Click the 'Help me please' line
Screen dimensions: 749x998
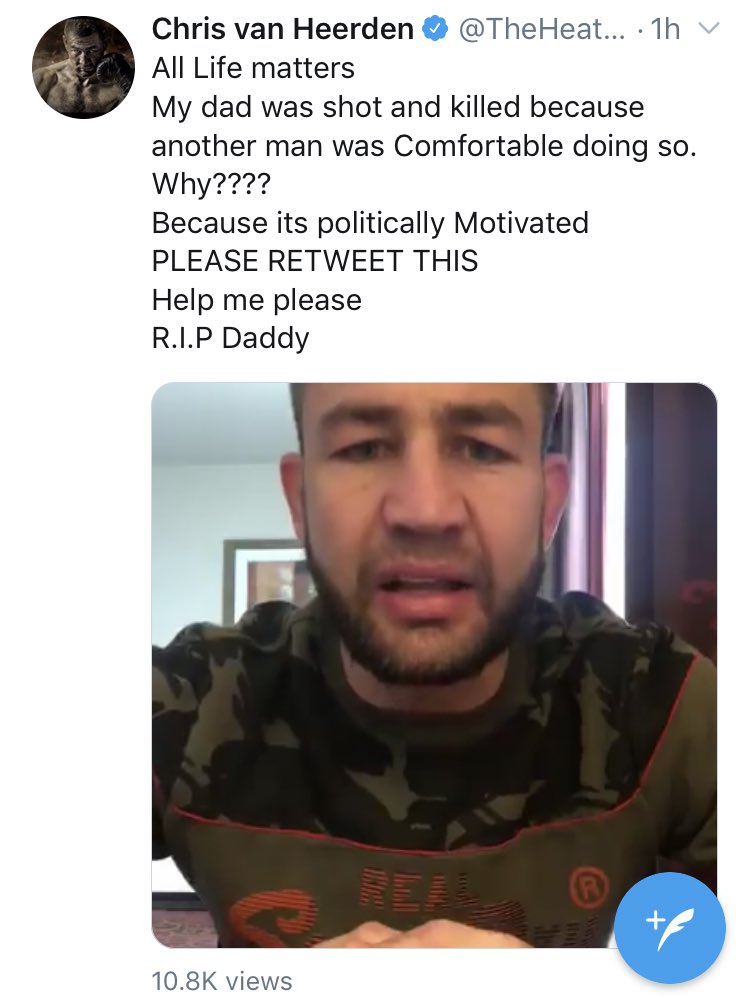(256, 300)
